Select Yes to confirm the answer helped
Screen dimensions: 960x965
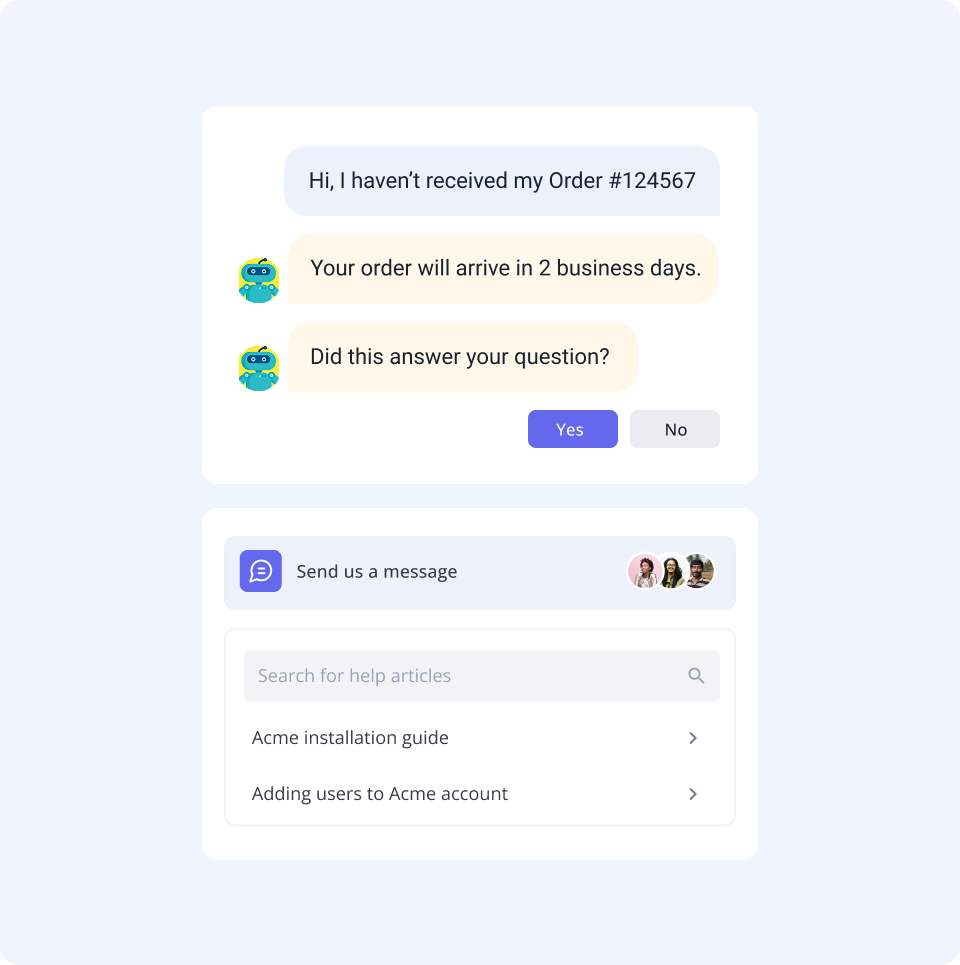coord(572,429)
